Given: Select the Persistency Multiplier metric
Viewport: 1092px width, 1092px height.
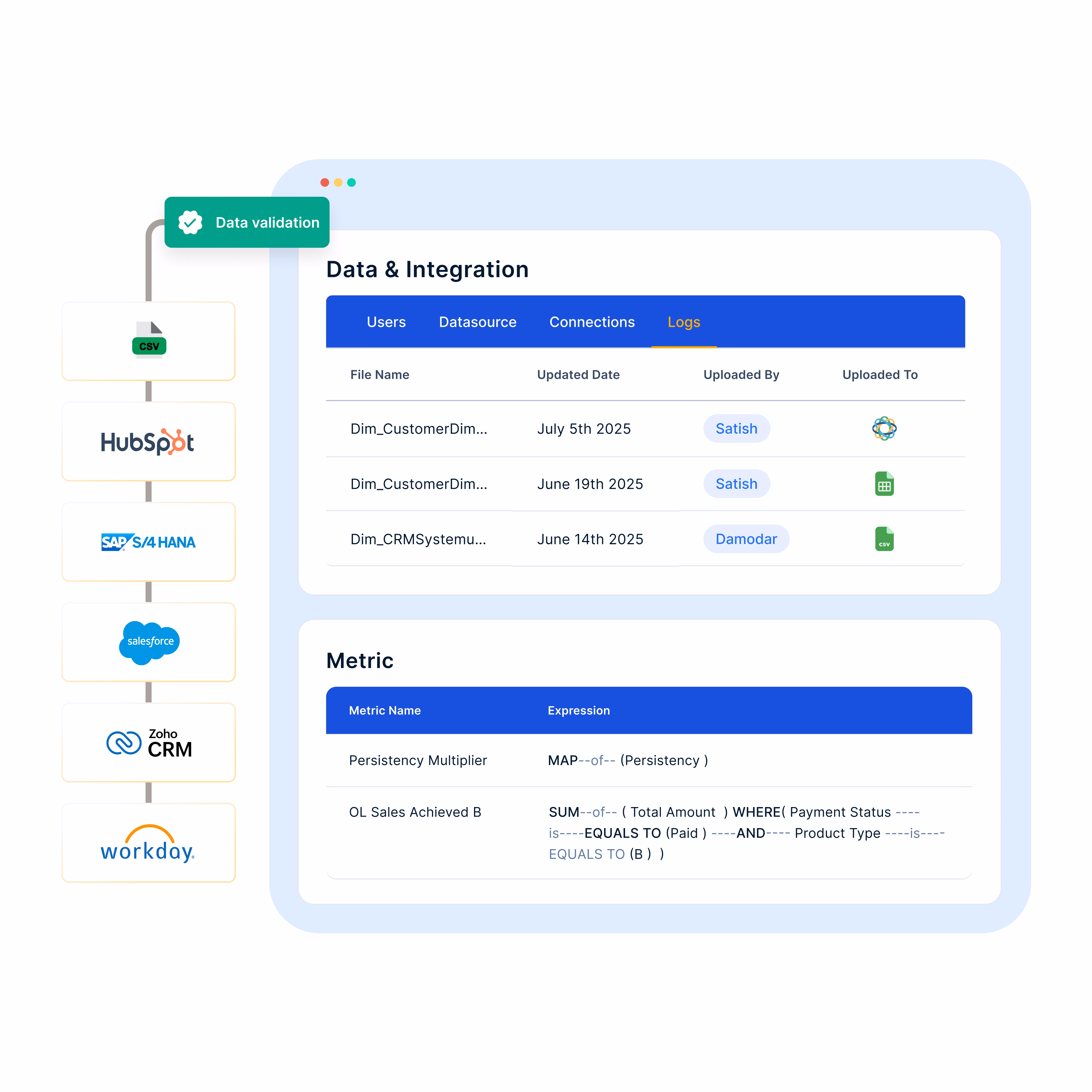Looking at the screenshot, I should coord(418,760).
